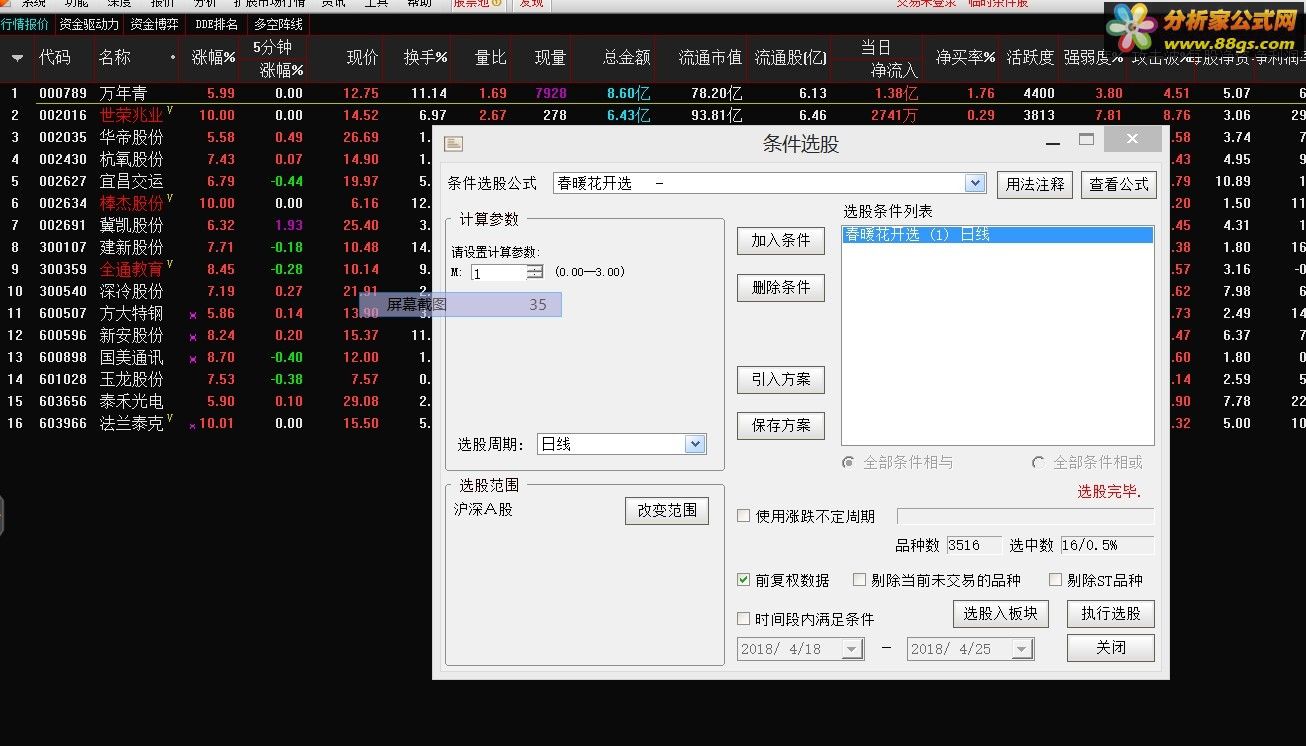Switch to the 行情报价 tab
Screen dimensions: 1306x746
tap(25, 24)
